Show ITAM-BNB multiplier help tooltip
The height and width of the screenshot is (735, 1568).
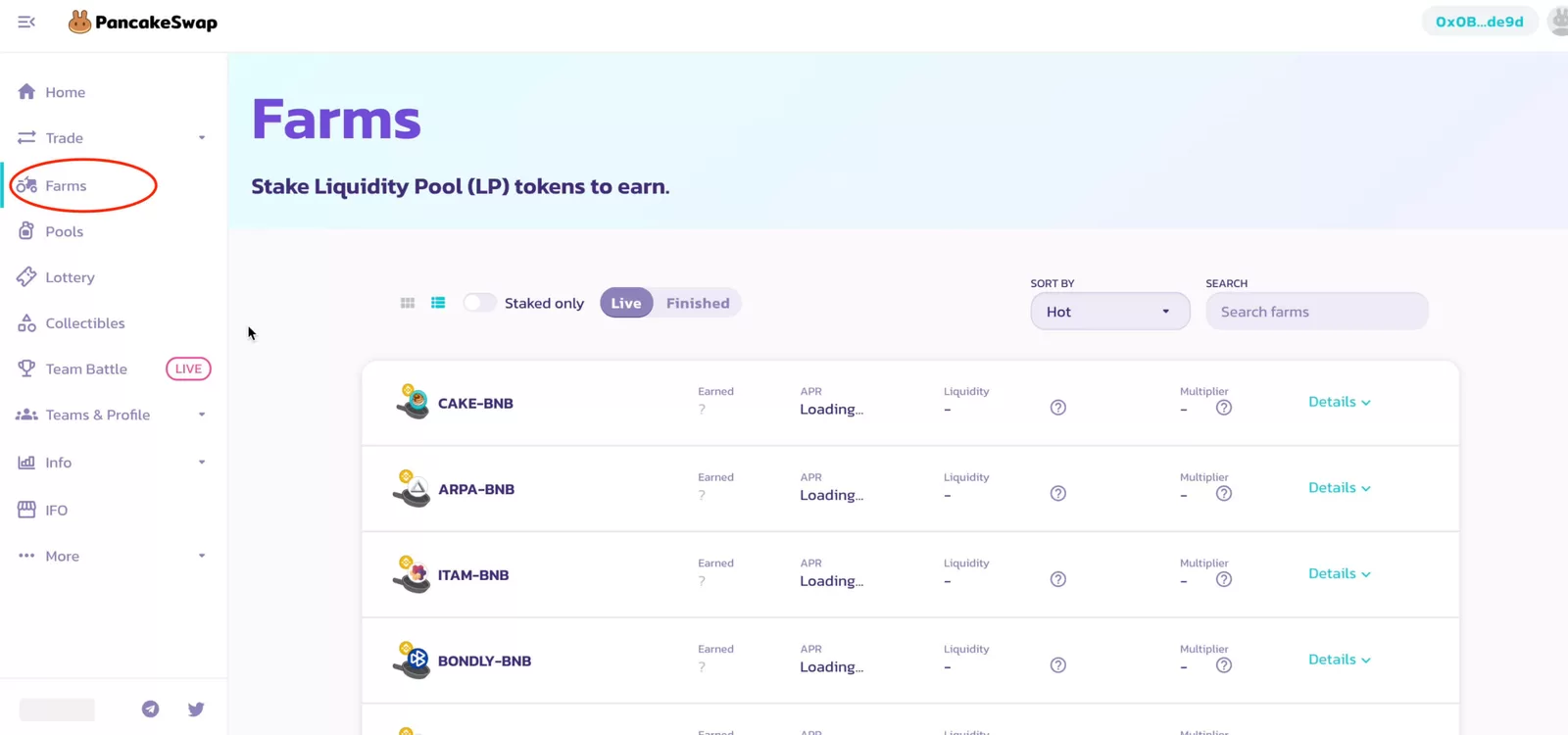(x=1224, y=579)
